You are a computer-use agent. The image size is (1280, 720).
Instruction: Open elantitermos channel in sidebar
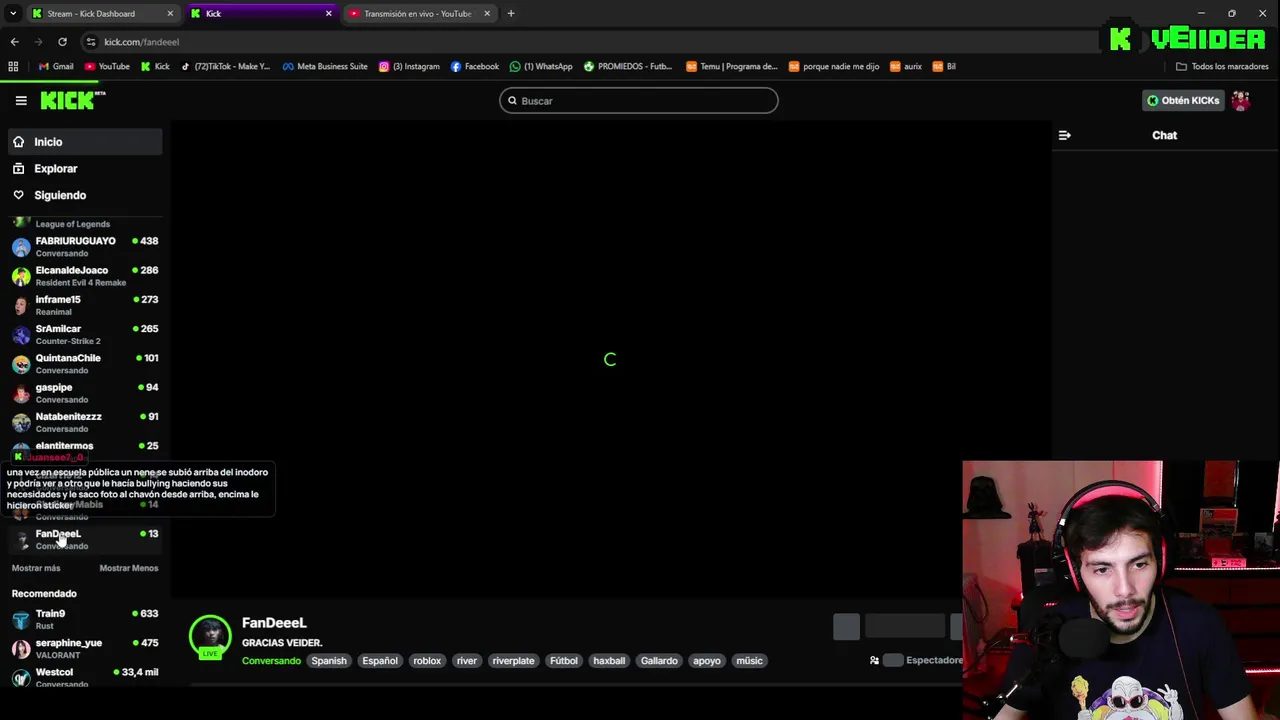click(85, 448)
